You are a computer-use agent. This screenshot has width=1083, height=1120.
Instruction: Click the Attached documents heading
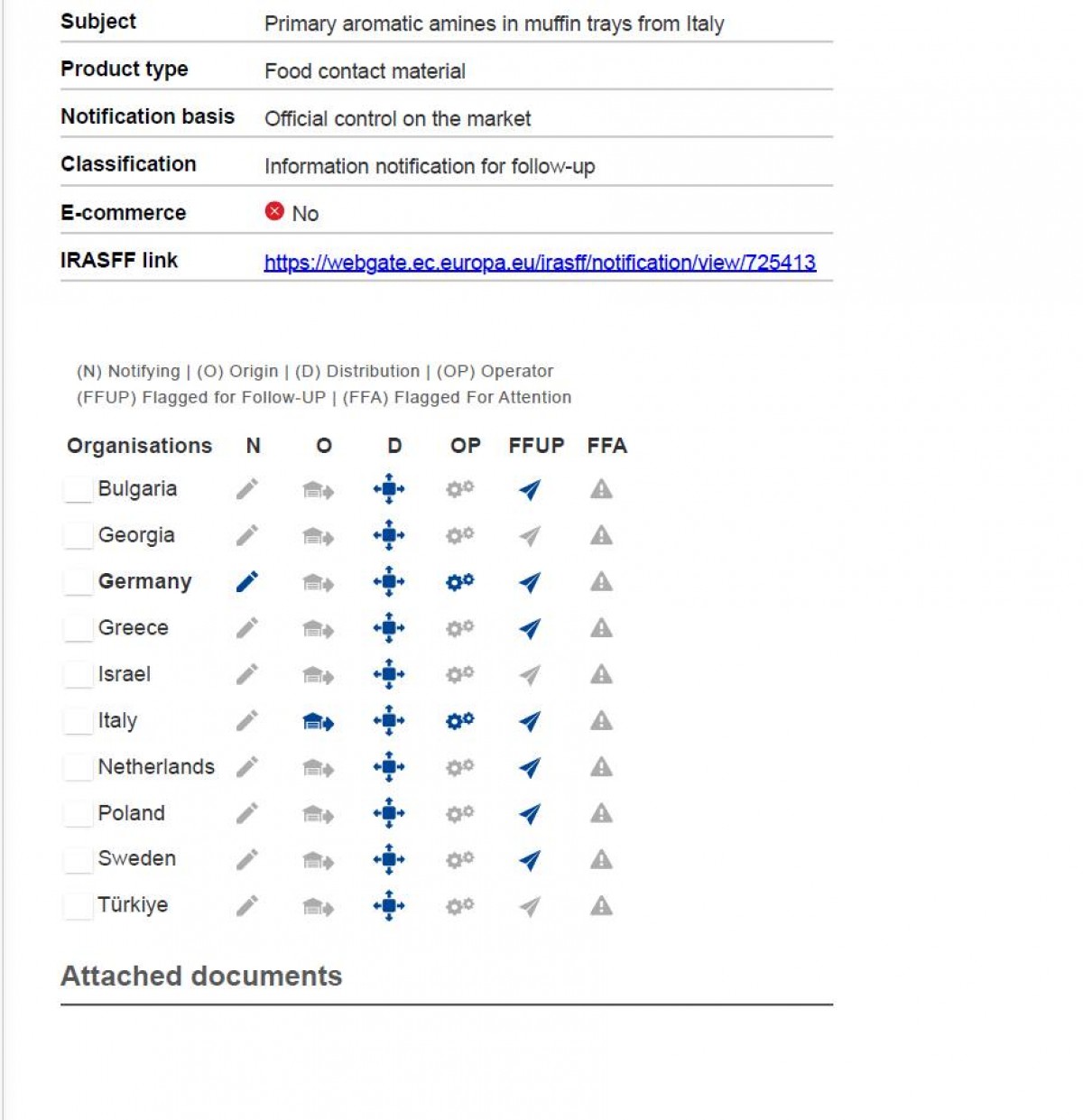pos(201,976)
